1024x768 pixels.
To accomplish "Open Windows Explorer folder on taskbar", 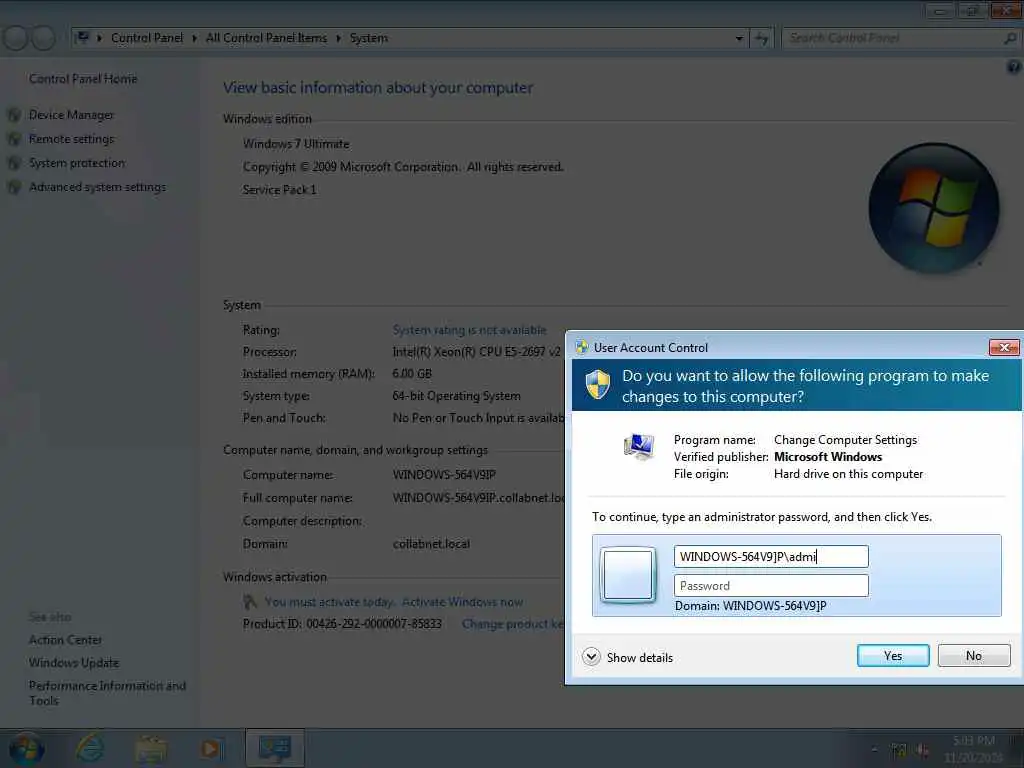I will (150, 749).
